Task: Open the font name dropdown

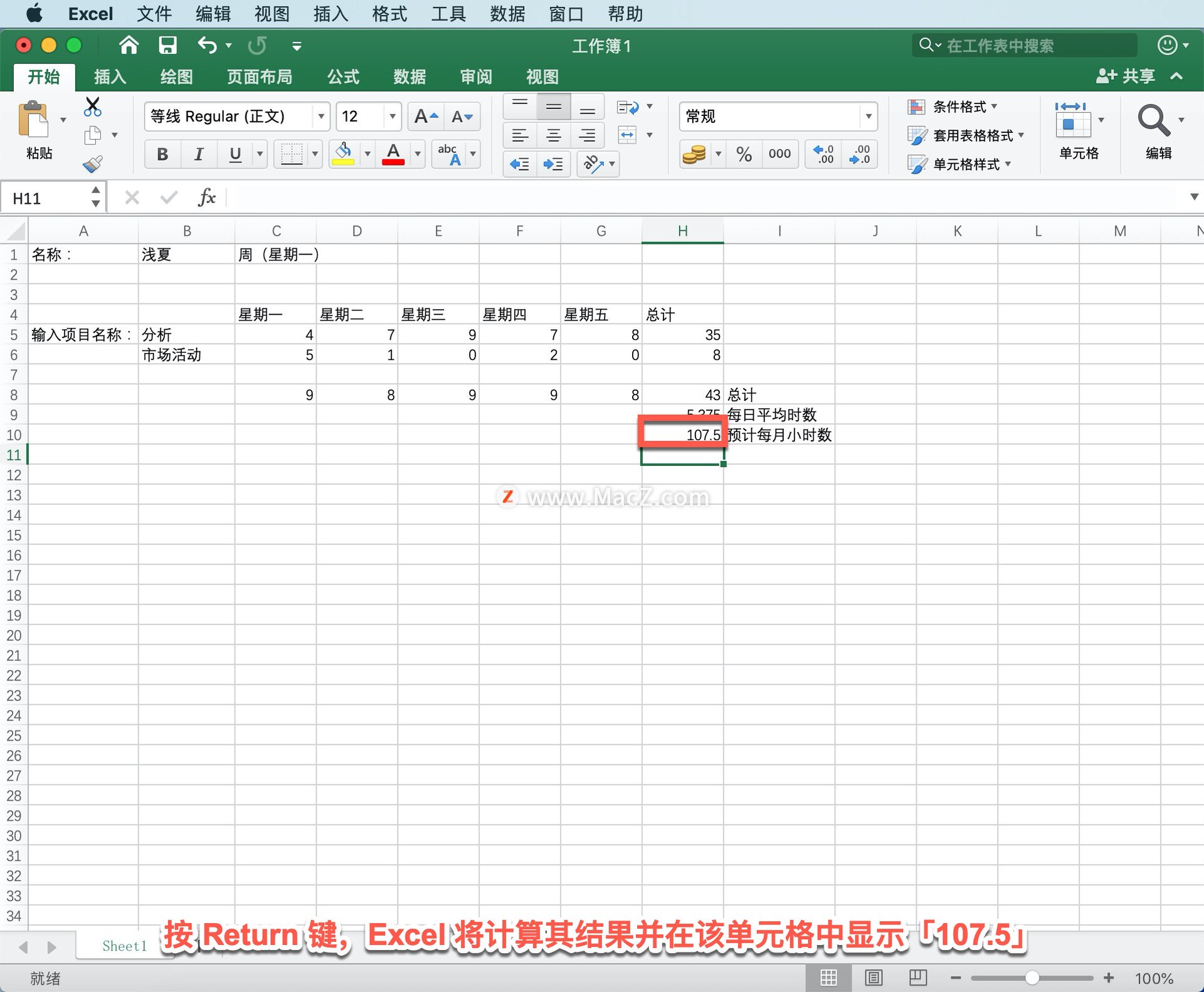Action: pyautogui.click(x=320, y=117)
